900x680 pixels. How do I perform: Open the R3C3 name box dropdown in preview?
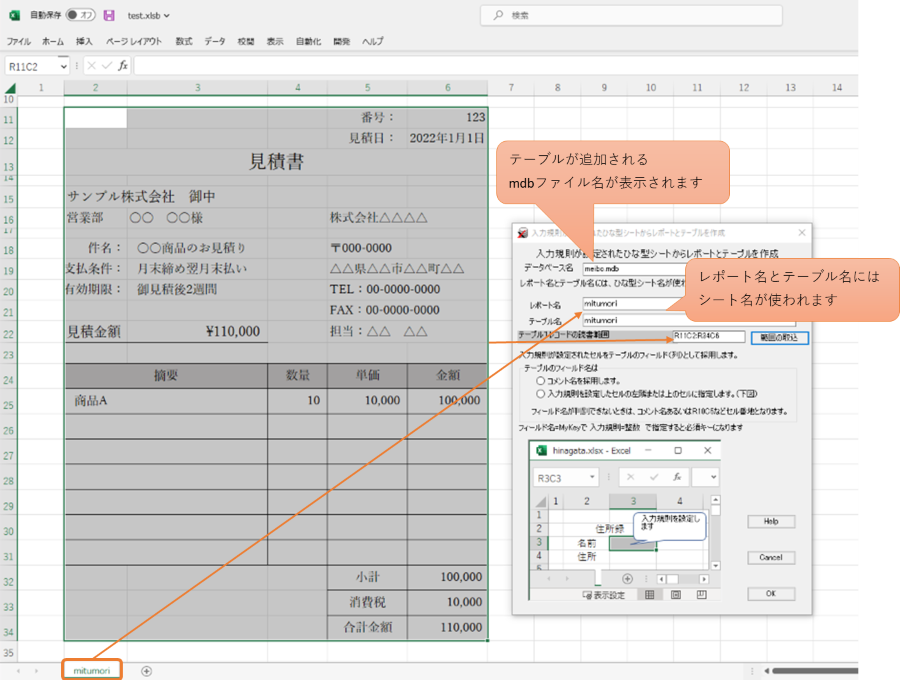pyautogui.click(x=592, y=477)
